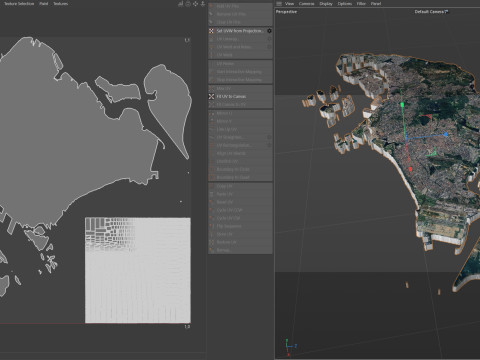Select Add UV Pins command
Viewport: 480px width, 360px height.
tap(240, 6)
